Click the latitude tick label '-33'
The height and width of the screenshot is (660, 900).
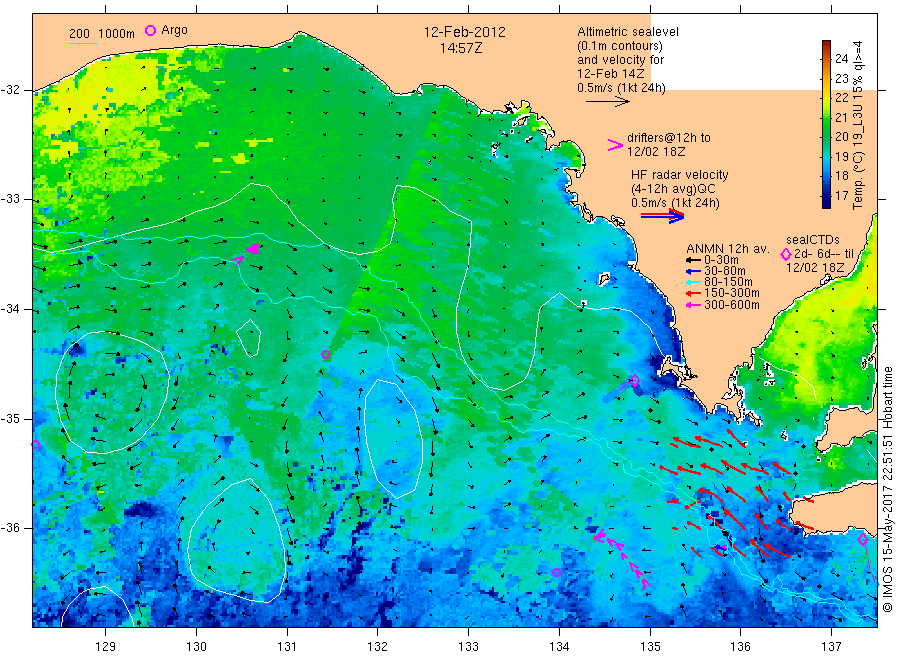pos(10,199)
